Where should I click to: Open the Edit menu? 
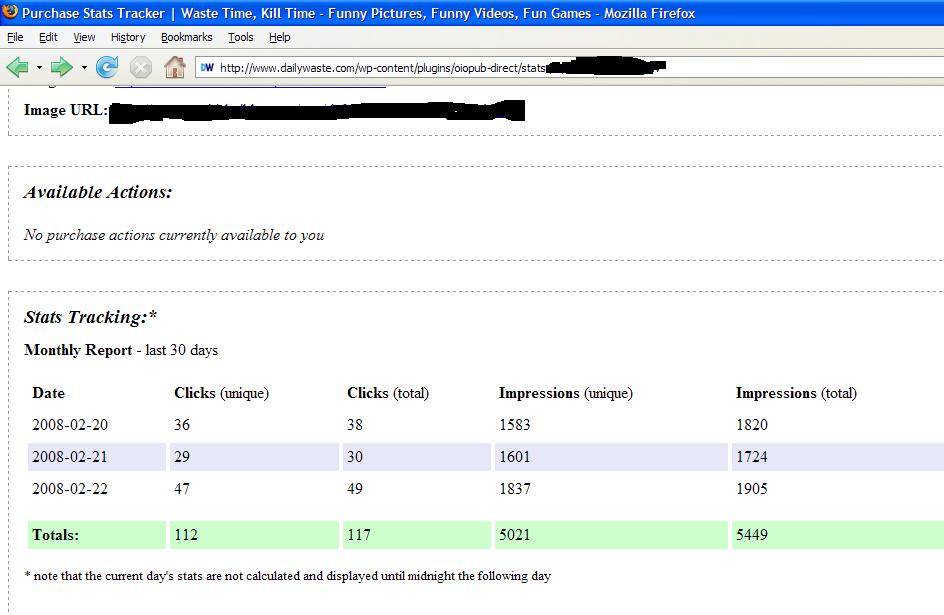48,37
